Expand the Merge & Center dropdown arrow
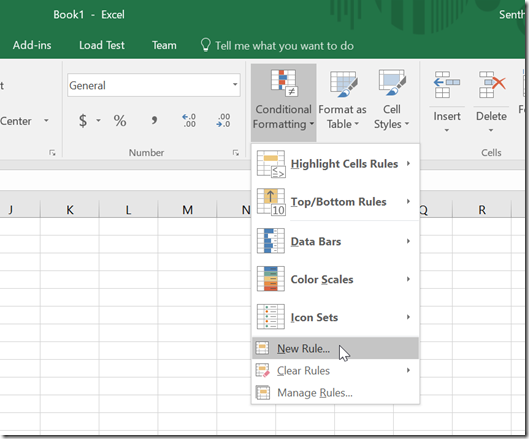 pos(46,120)
